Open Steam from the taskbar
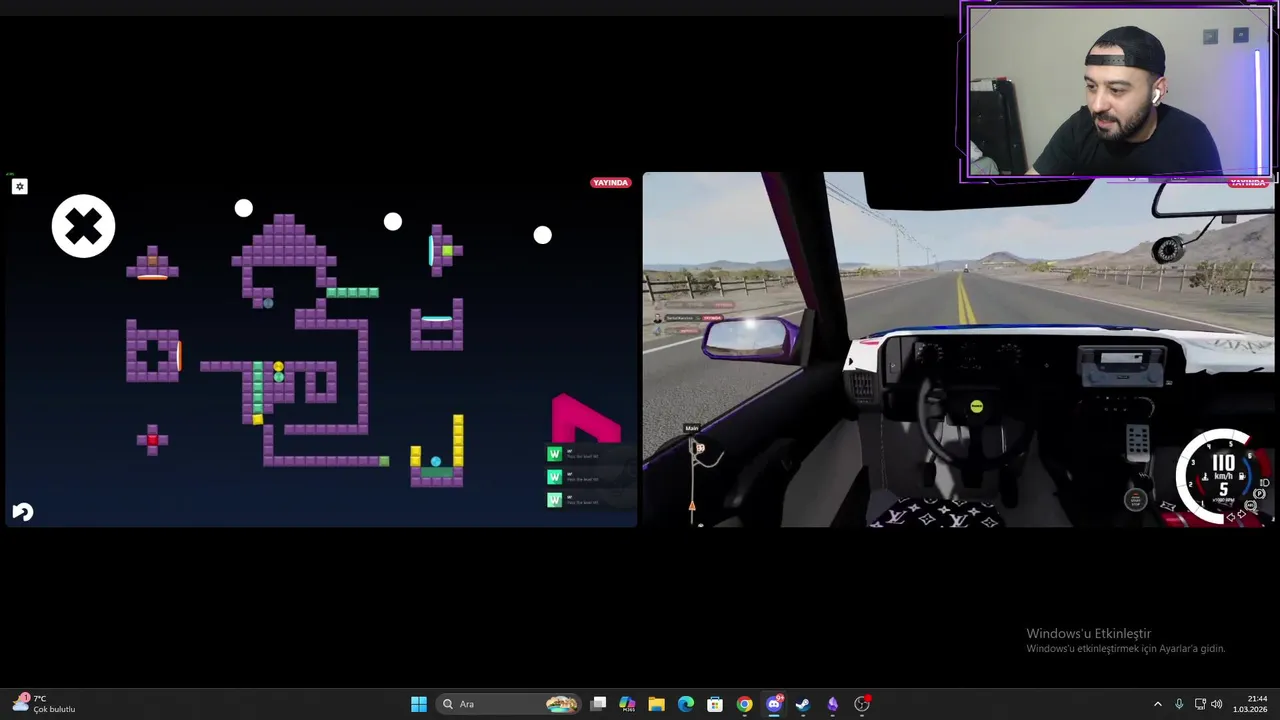The image size is (1280, 720). (x=803, y=704)
